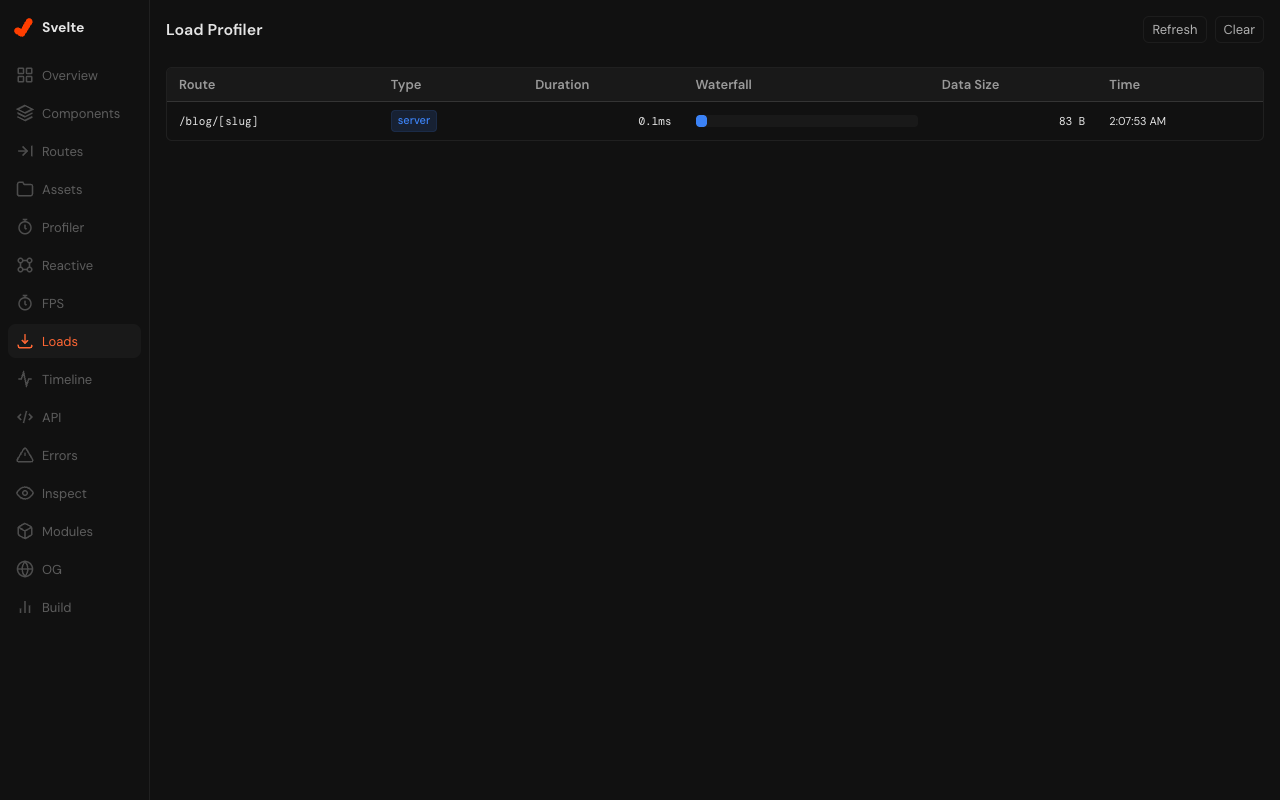
Task: Click the Waterfall column header
Action: [x=724, y=85]
